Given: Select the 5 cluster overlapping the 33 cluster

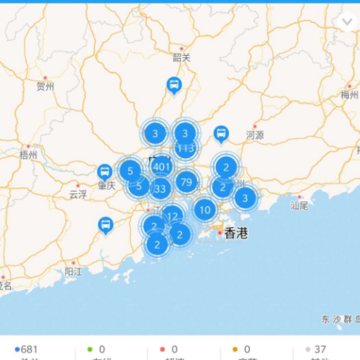Looking at the screenshot, I should click(139, 186).
